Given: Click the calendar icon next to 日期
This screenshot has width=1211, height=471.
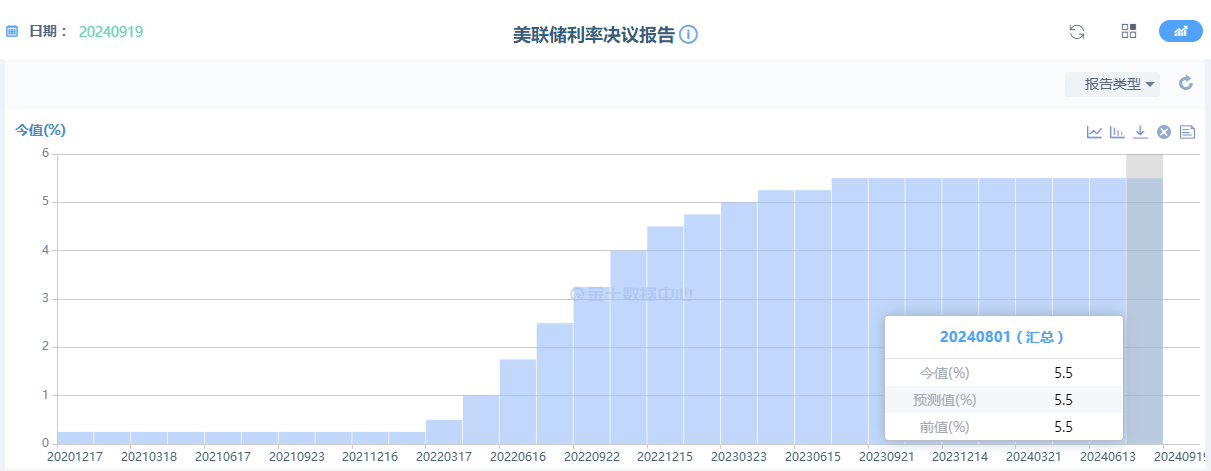Looking at the screenshot, I should (x=13, y=31).
